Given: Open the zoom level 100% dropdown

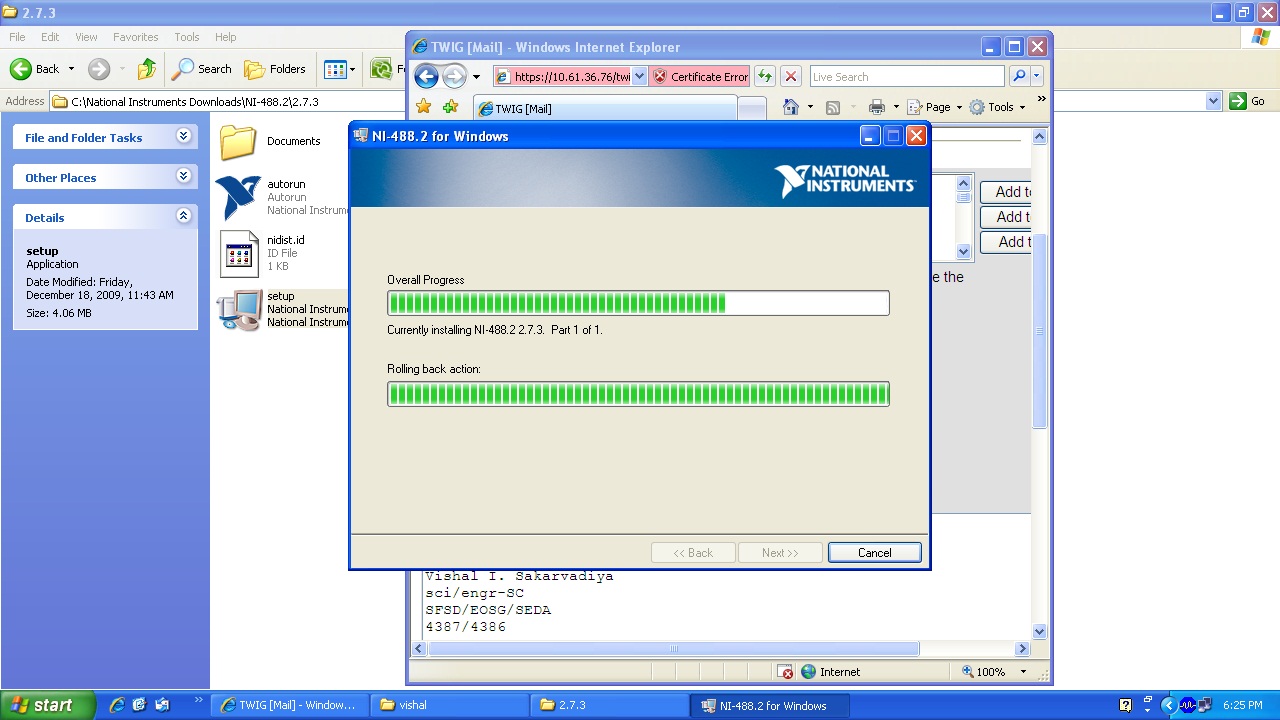Looking at the screenshot, I should pyautogui.click(x=1023, y=672).
